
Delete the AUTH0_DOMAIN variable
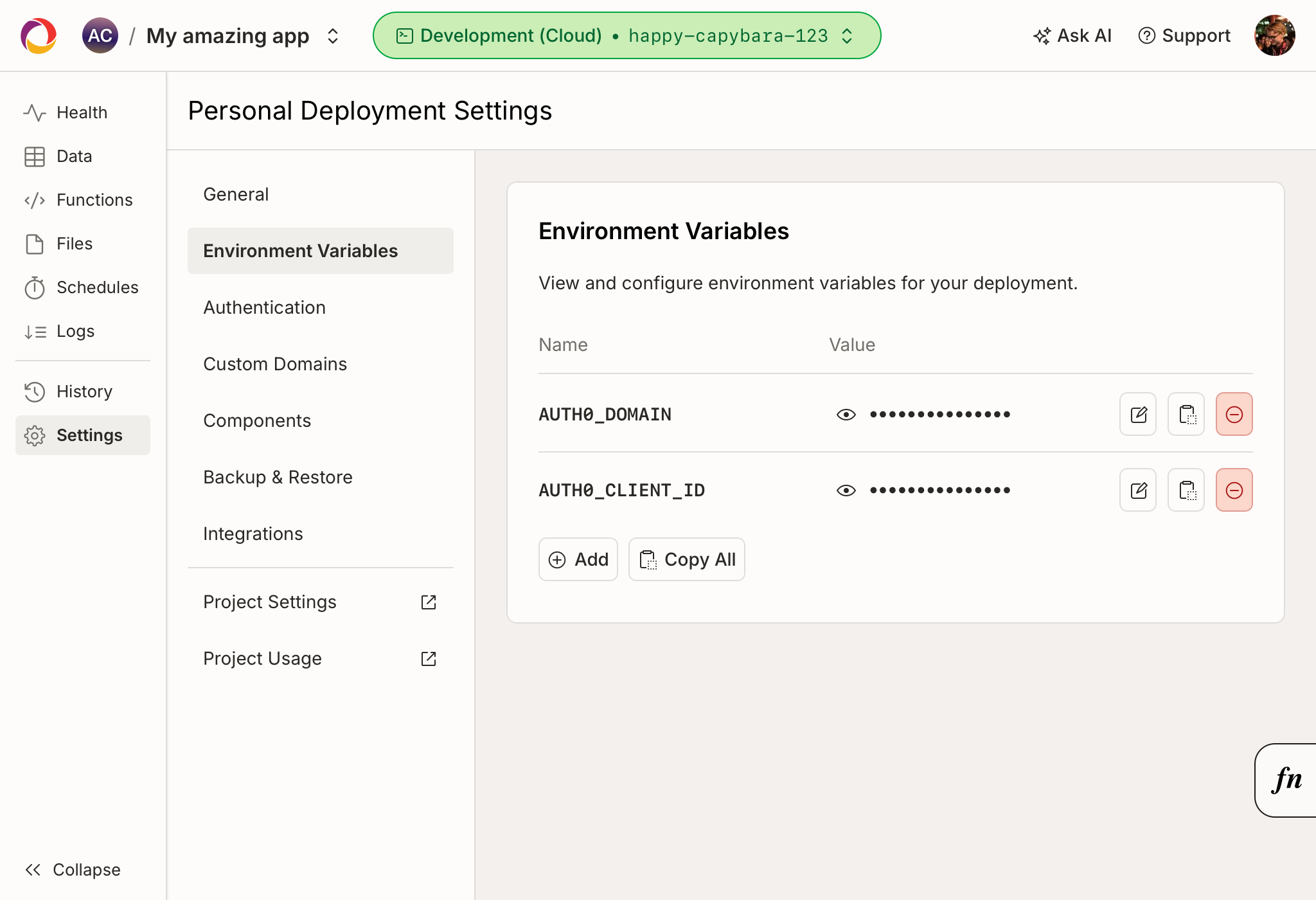coord(1234,414)
